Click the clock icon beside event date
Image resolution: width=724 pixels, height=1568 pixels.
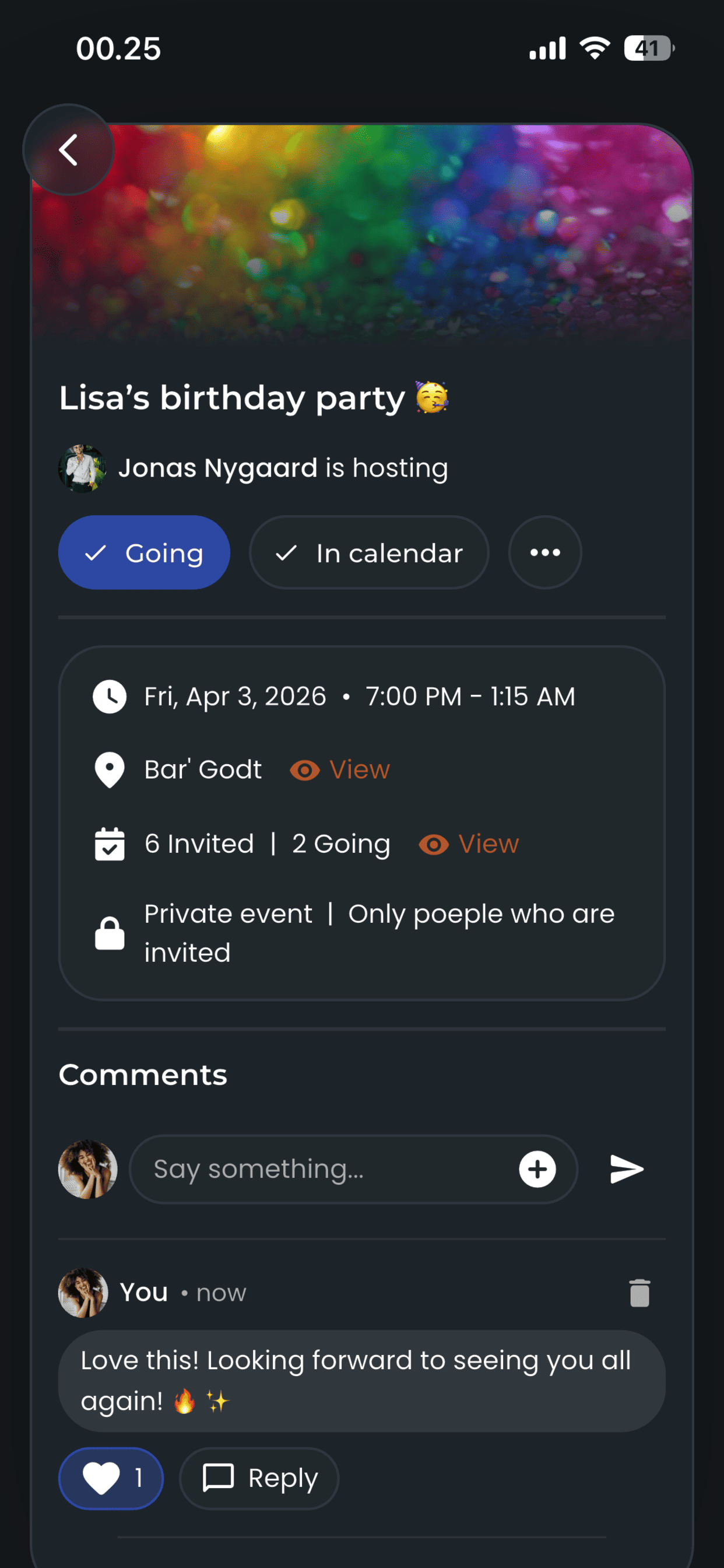(x=110, y=696)
